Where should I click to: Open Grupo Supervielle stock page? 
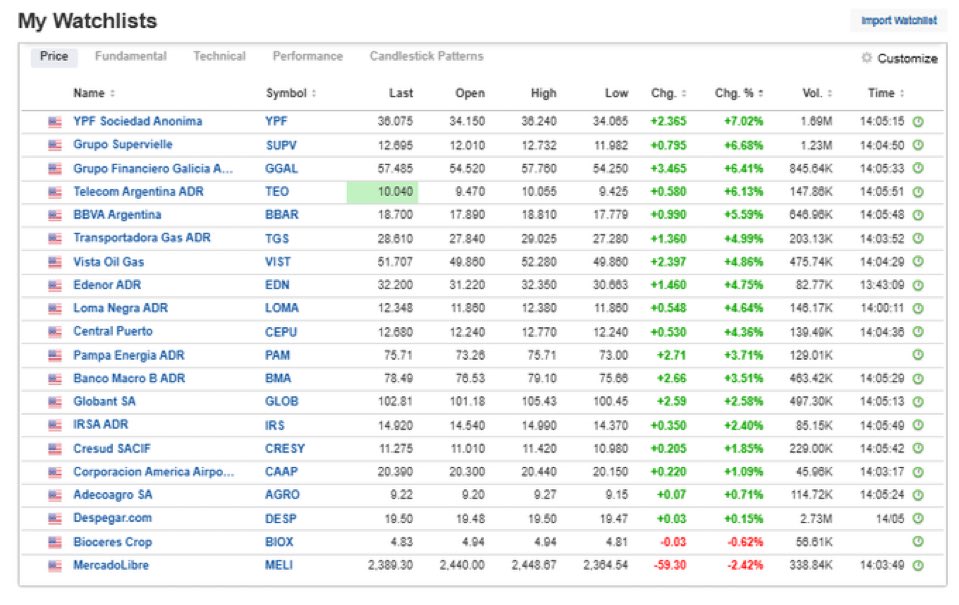pos(123,144)
